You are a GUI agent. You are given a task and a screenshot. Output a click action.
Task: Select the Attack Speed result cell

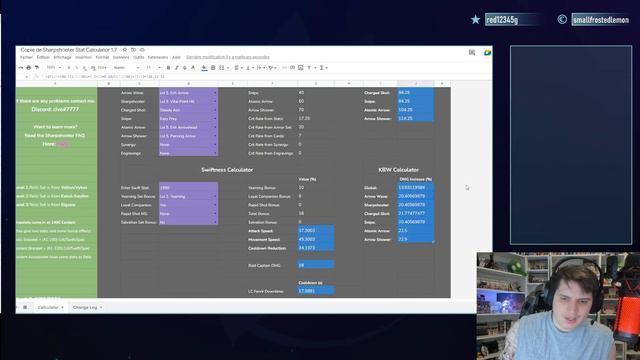click(316, 231)
